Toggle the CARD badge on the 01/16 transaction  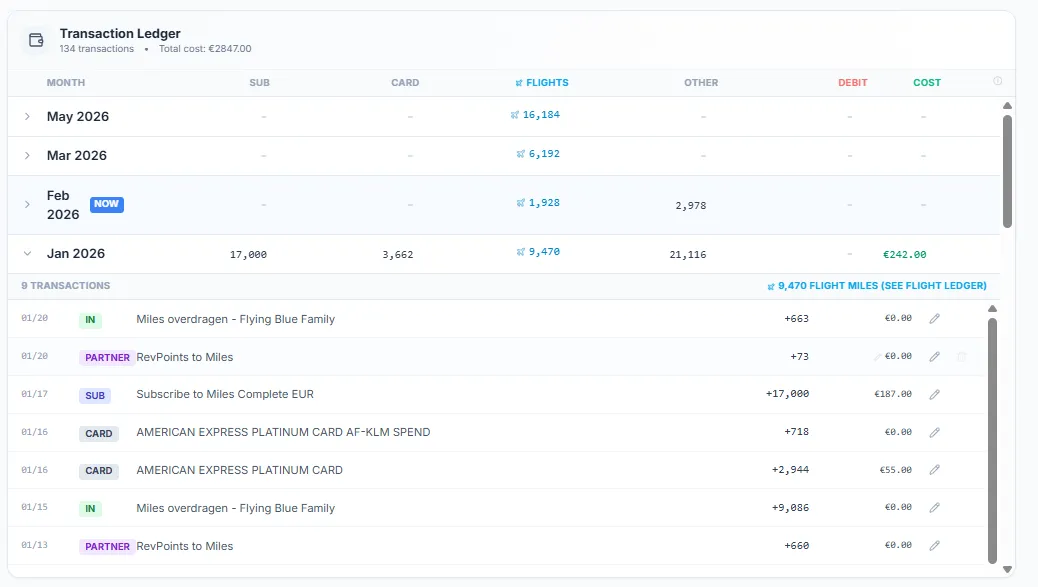point(98,432)
